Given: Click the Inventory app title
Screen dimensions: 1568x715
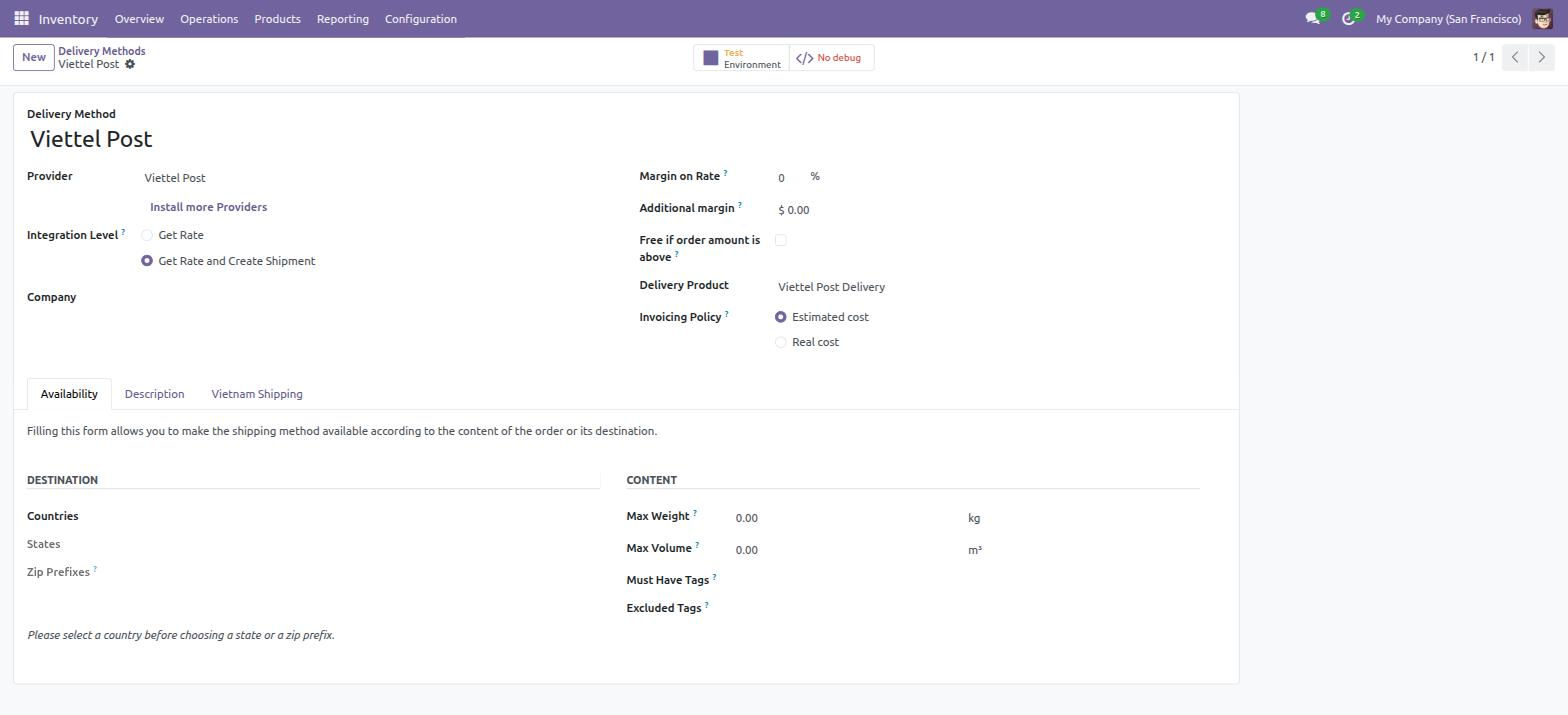Looking at the screenshot, I should [68, 19].
